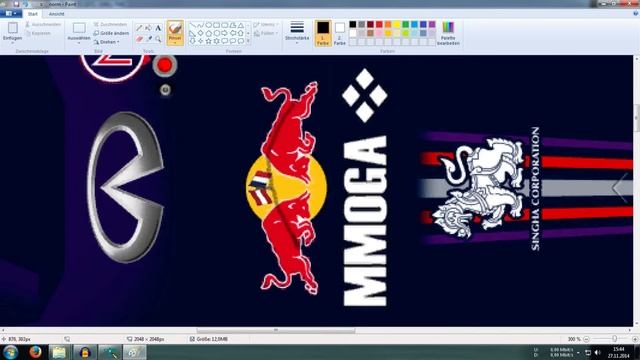Open the Windows Start orb
640x360 pixels.
[10, 352]
